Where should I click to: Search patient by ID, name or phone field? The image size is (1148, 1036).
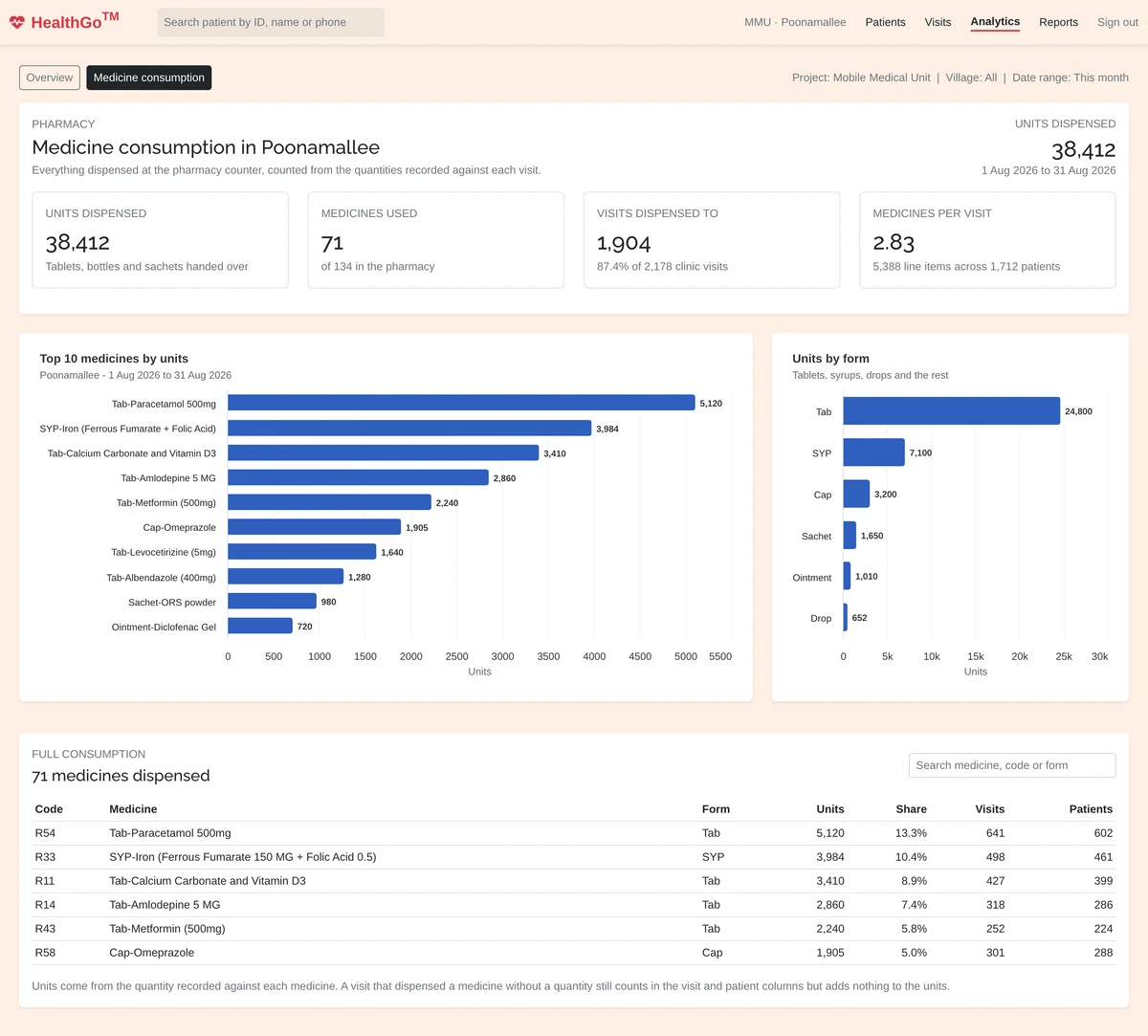click(x=271, y=22)
